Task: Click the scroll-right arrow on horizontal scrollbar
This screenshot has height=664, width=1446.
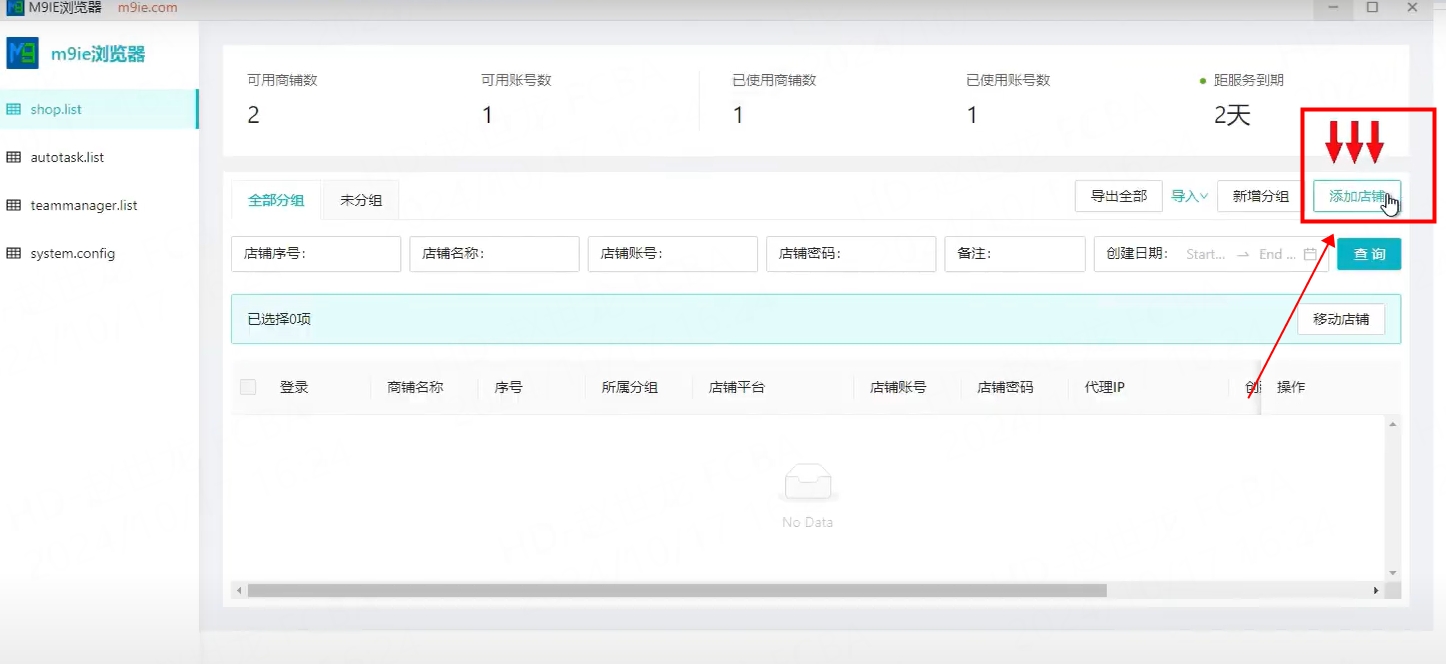Action: [x=1376, y=591]
